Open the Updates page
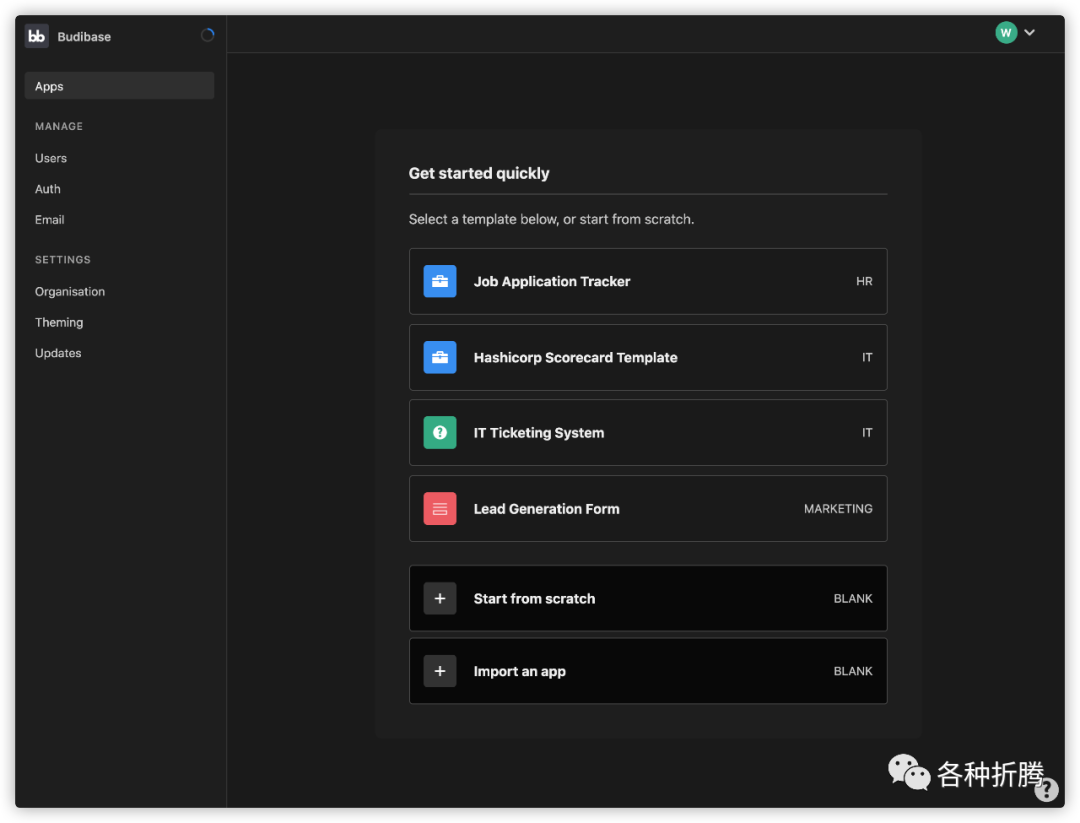 click(58, 353)
